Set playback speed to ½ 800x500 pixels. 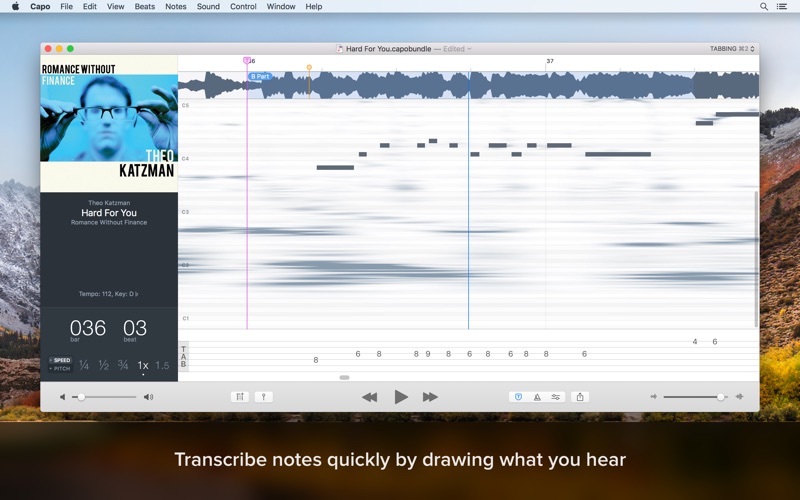pyautogui.click(x=104, y=365)
